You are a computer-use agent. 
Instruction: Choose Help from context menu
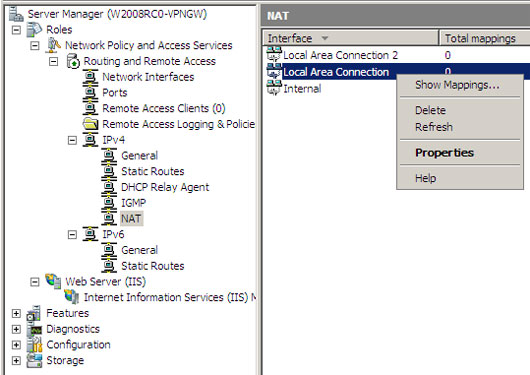pos(460,178)
